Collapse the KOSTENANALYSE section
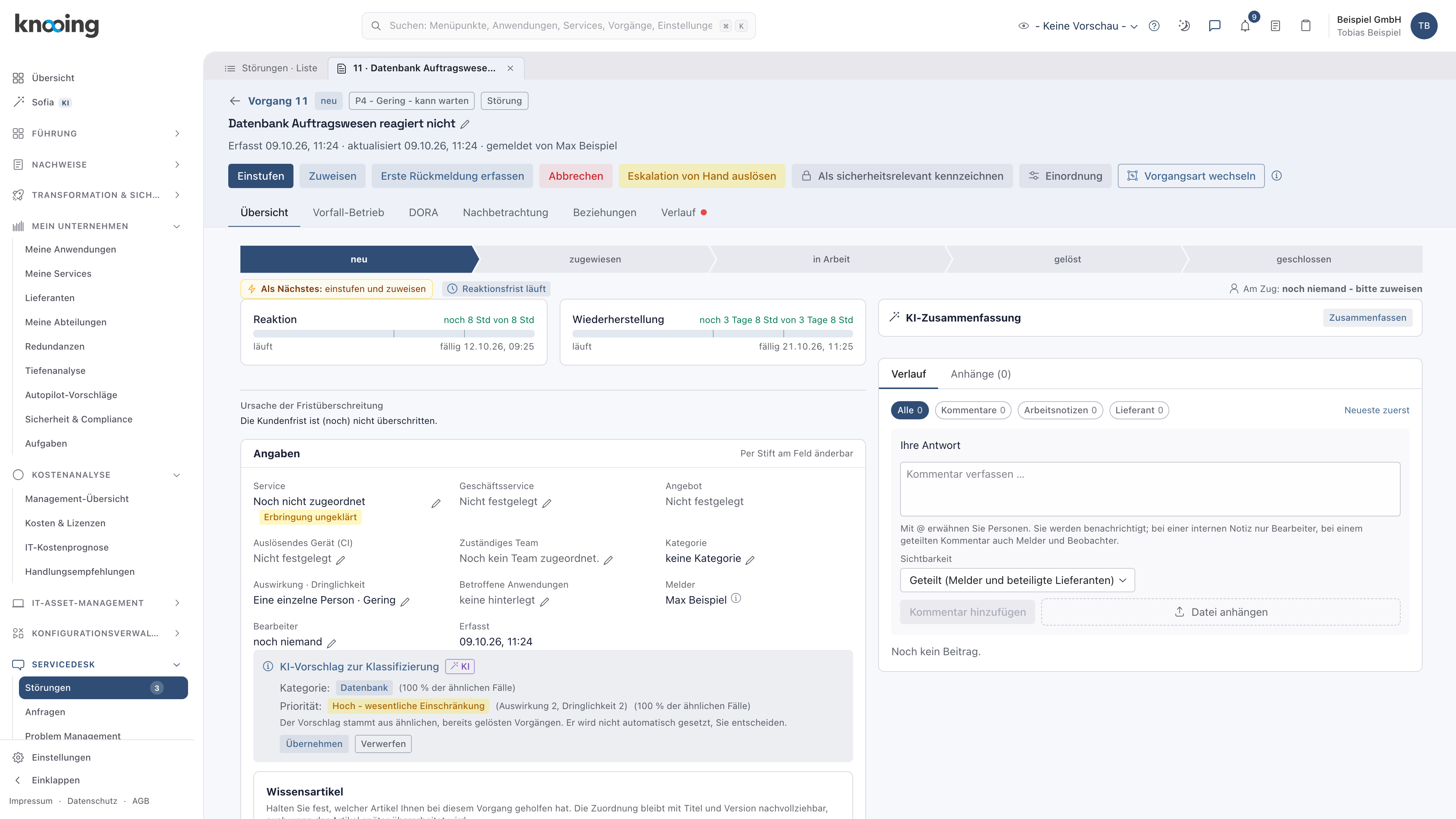This screenshot has height=819, width=1456. pyautogui.click(x=97, y=475)
